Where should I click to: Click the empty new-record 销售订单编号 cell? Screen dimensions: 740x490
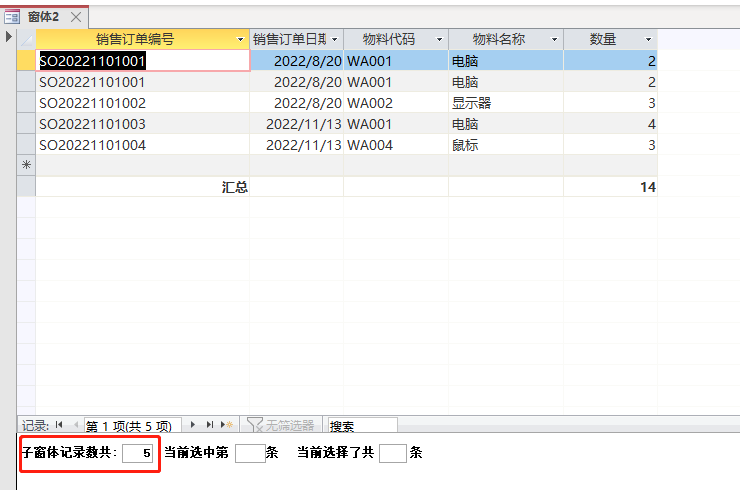[x=143, y=165]
